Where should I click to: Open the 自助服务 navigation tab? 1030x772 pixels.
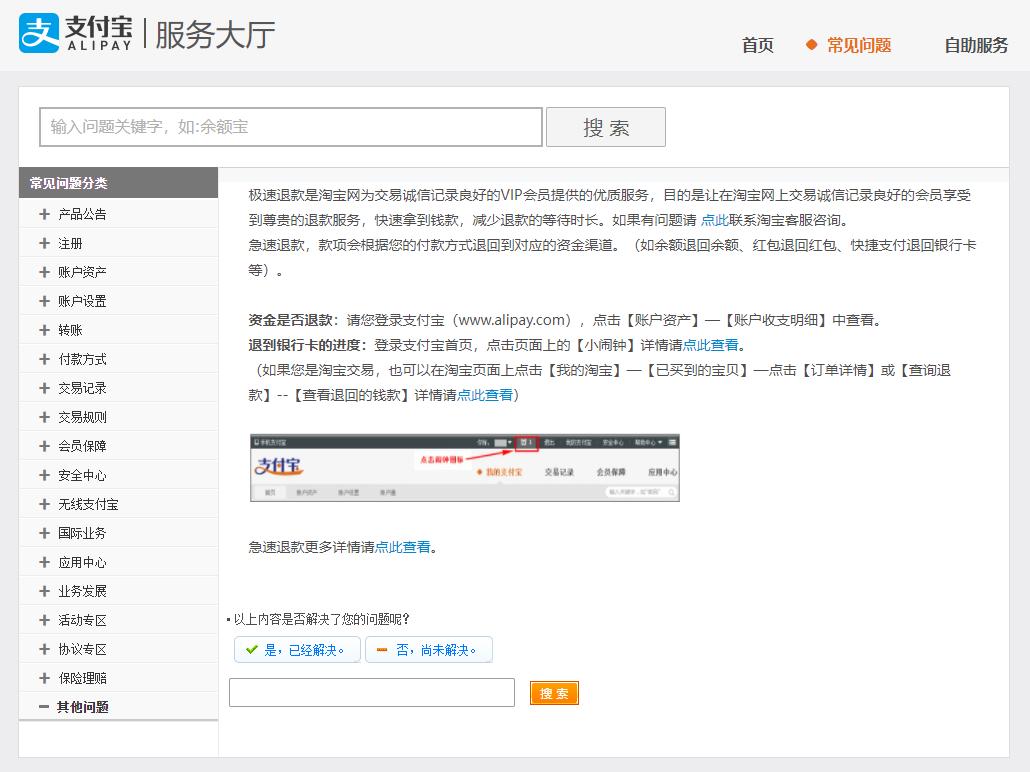[976, 45]
